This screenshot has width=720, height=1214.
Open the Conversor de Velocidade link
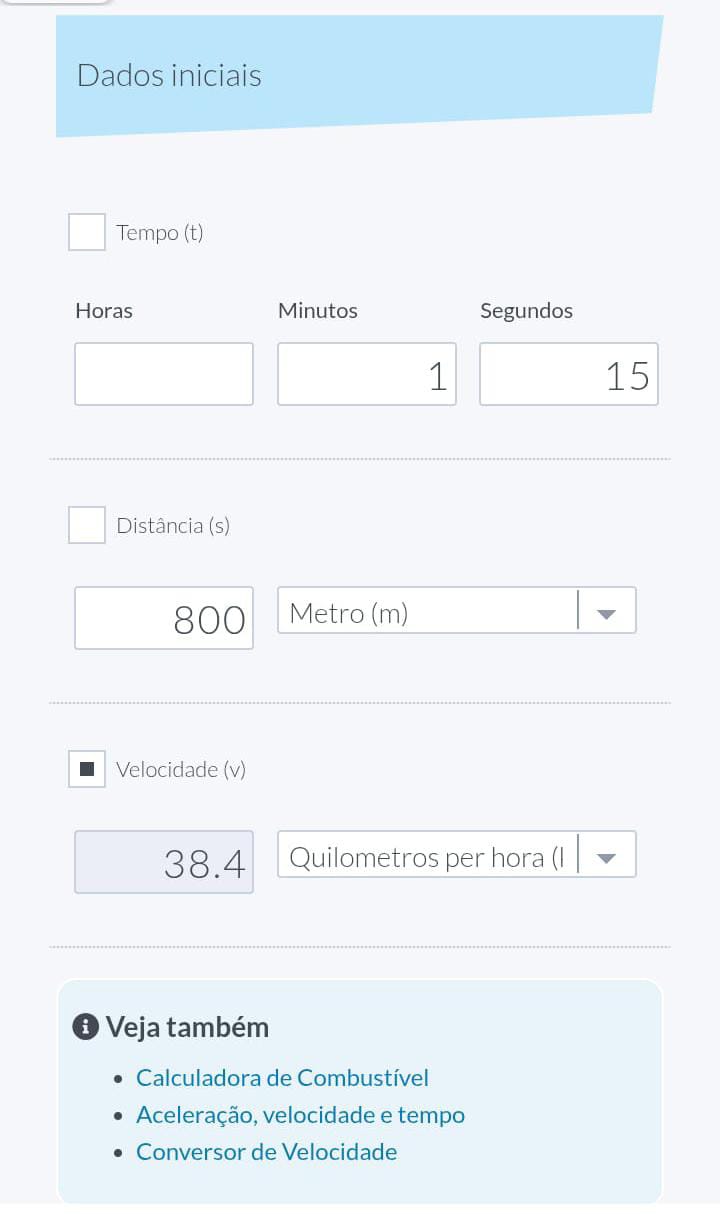pos(266,1152)
